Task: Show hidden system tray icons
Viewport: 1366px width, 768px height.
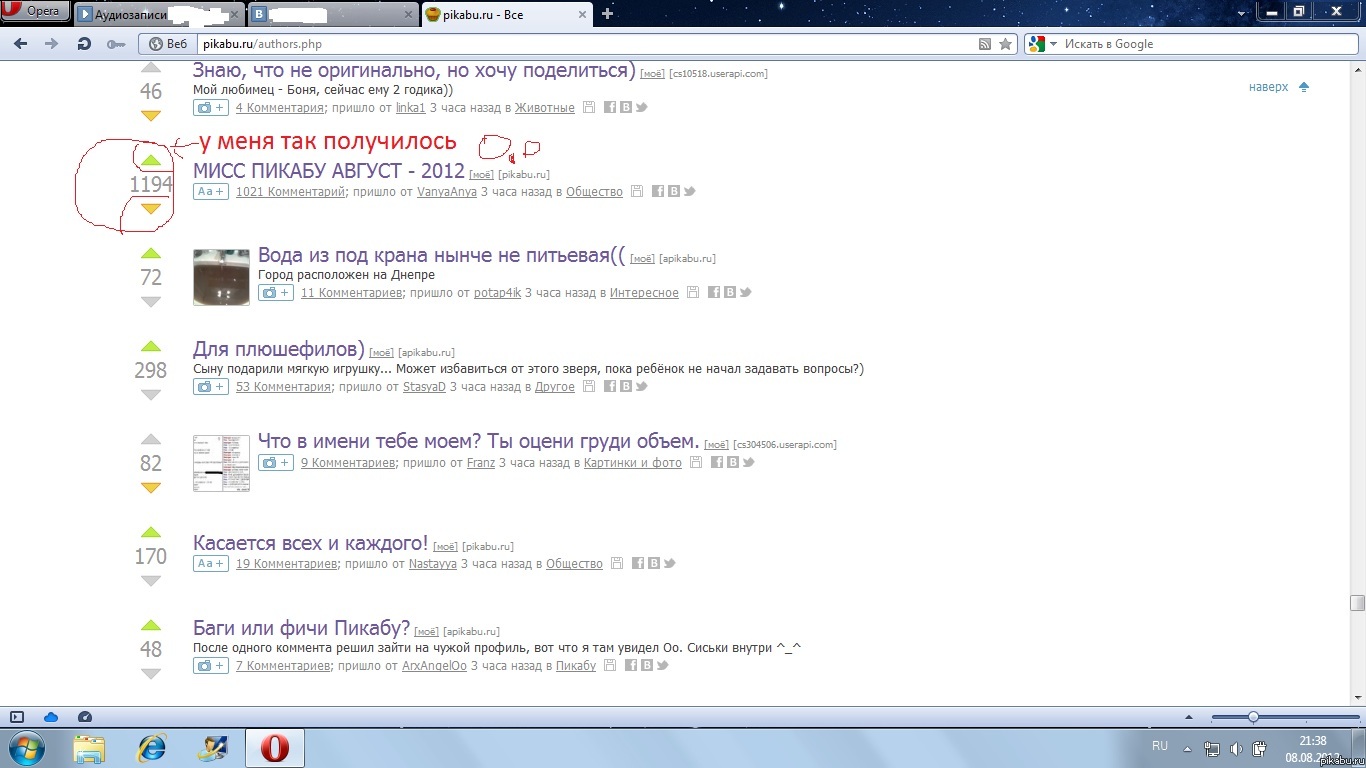Action: point(1187,748)
